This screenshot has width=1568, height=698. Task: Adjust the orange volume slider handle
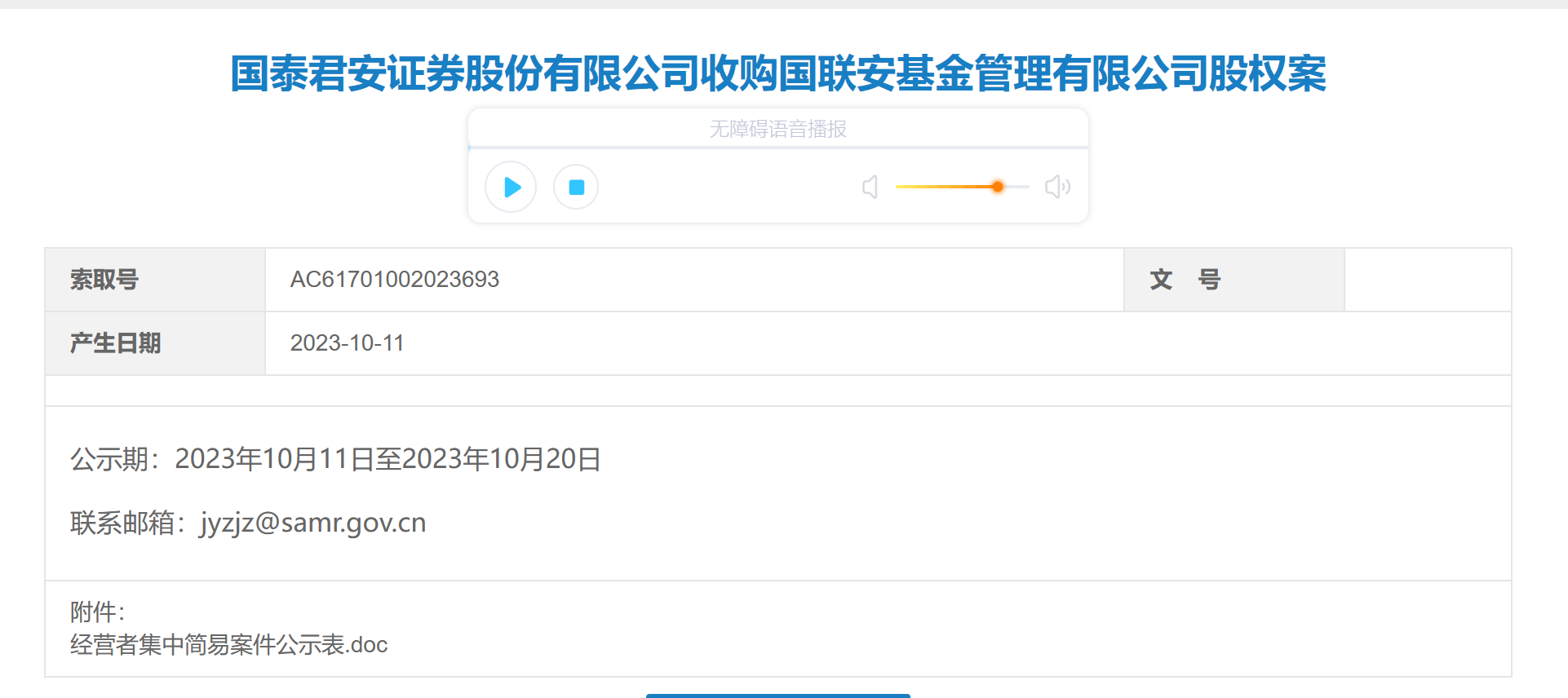[x=997, y=187]
